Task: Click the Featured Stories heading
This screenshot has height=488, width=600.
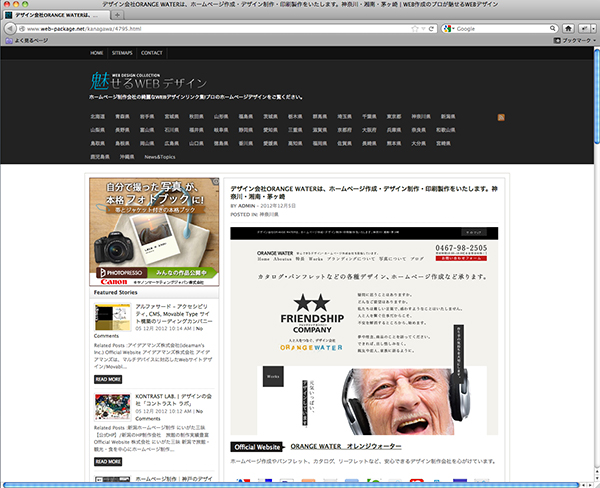Action: point(116,292)
